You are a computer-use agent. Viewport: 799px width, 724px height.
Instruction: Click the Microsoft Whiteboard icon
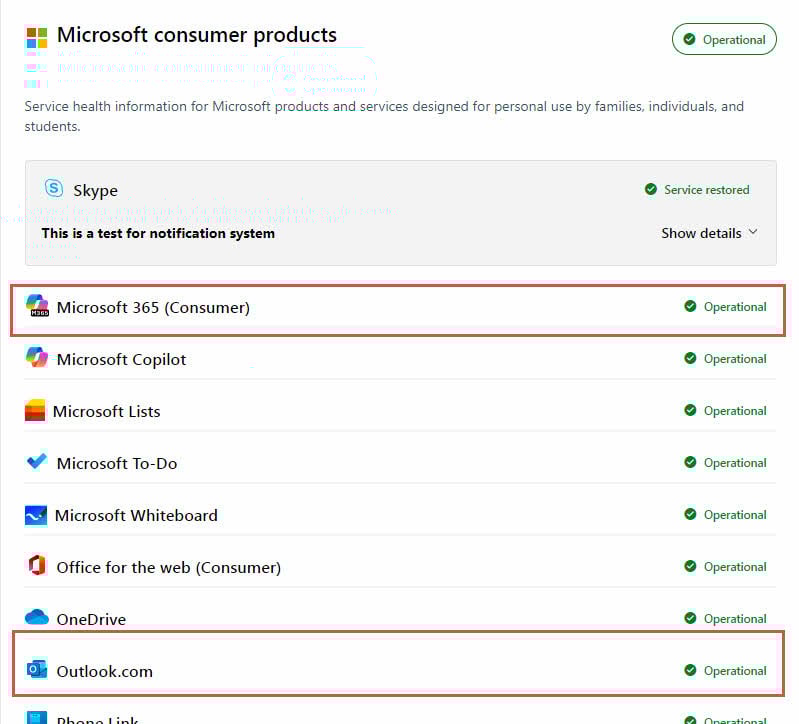point(36,515)
